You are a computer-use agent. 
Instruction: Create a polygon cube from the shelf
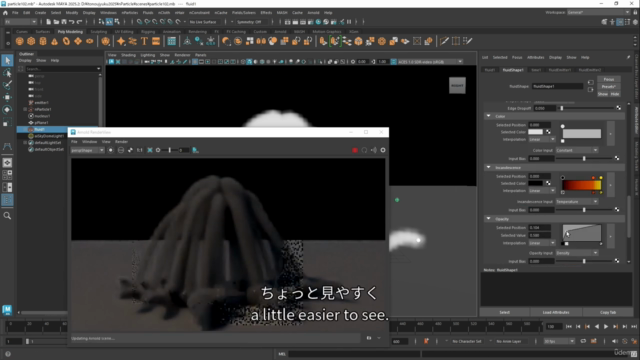click(x=31, y=41)
